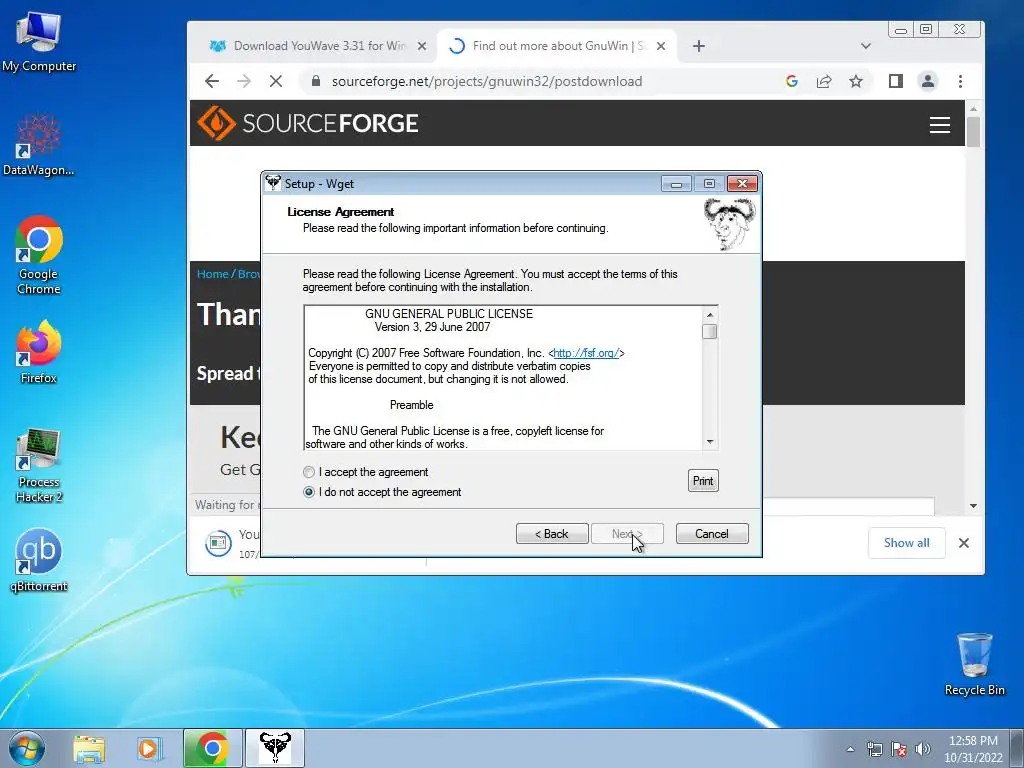Open Chrome tab search dropdown
This screenshot has height=768, width=1024.
click(x=866, y=46)
